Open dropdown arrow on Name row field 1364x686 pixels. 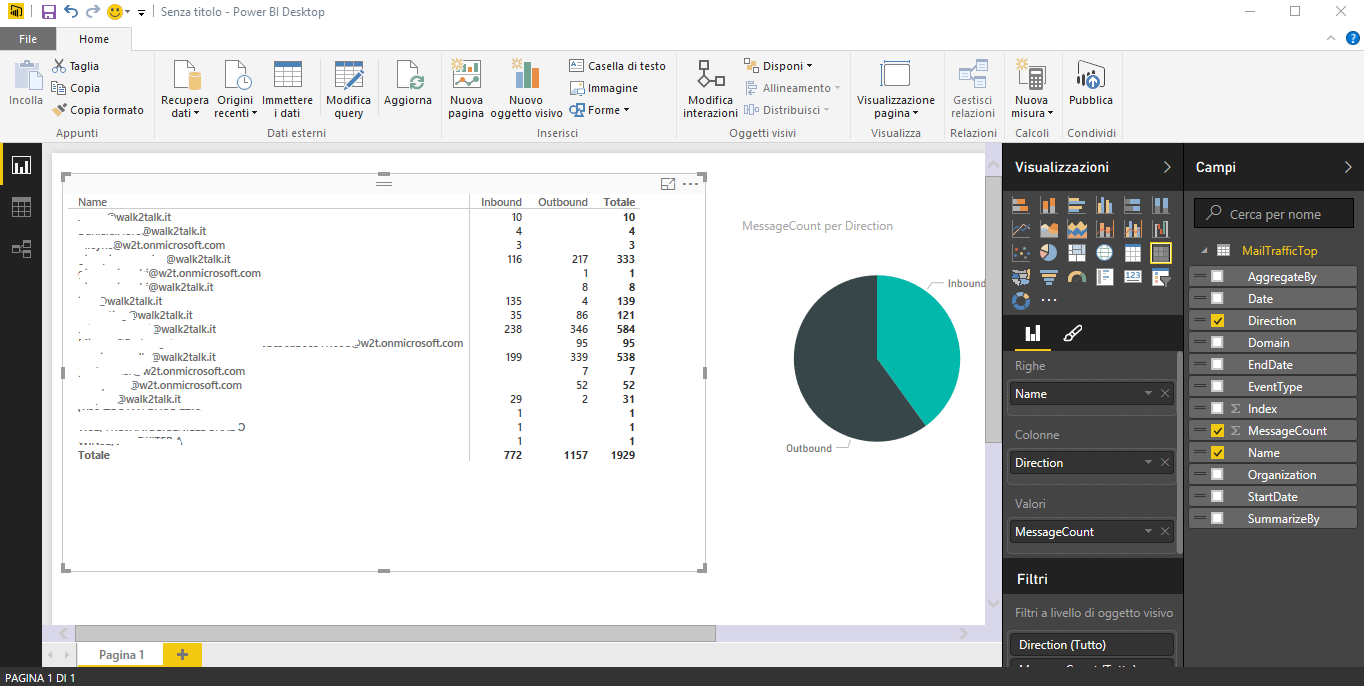click(x=1149, y=394)
